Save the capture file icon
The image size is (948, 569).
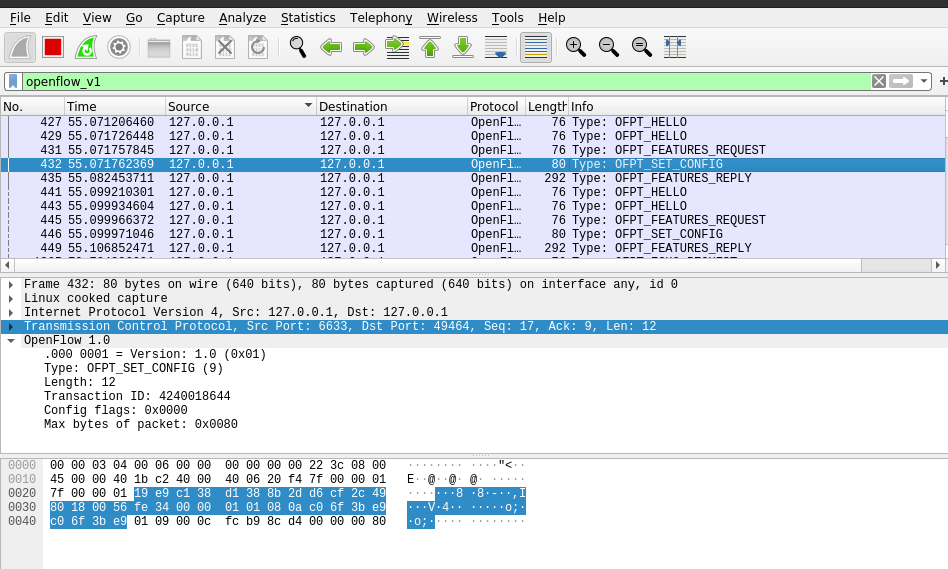click(x=192, y=47)
